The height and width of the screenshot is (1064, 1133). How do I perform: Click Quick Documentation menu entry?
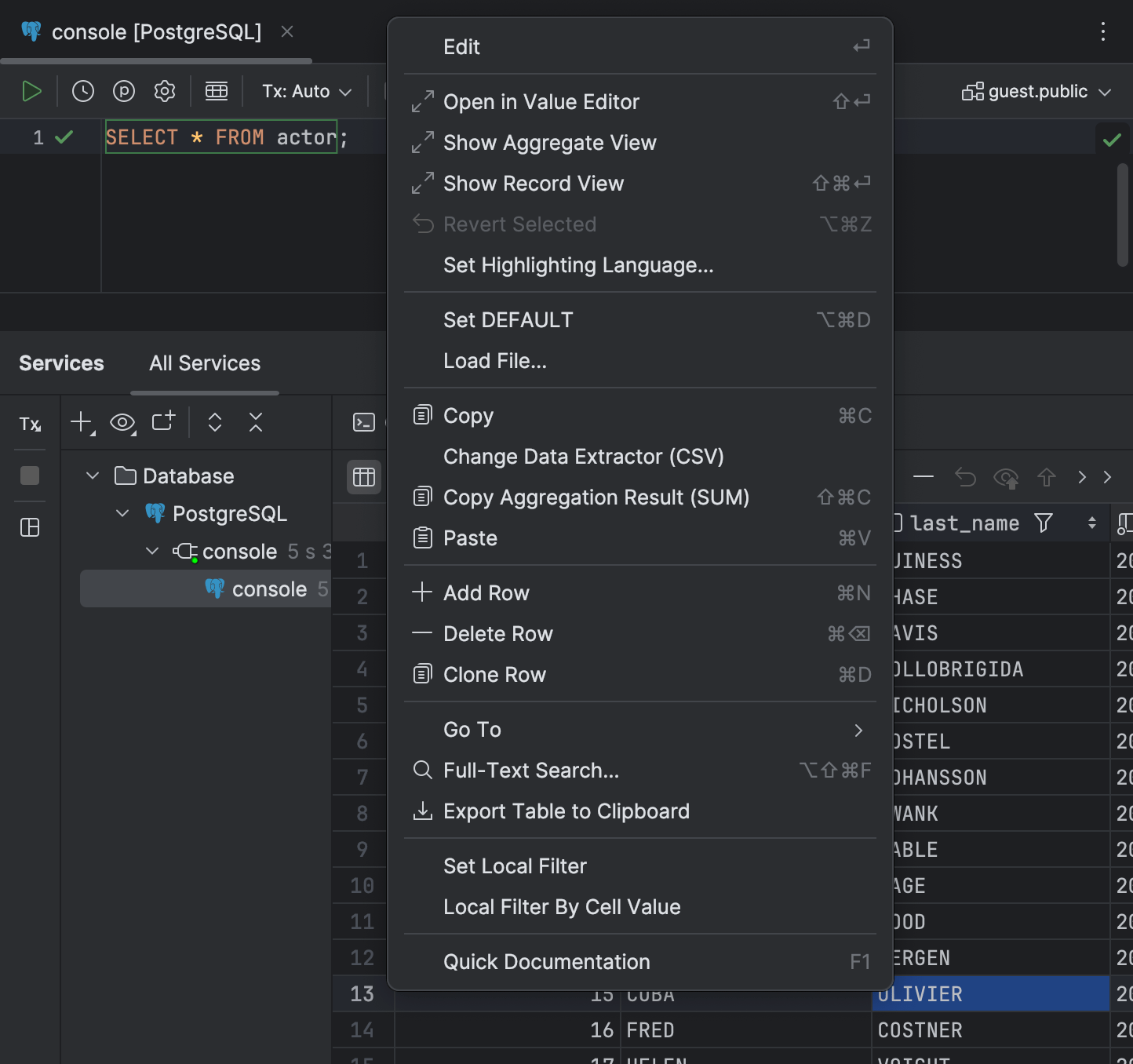(547, 961)
